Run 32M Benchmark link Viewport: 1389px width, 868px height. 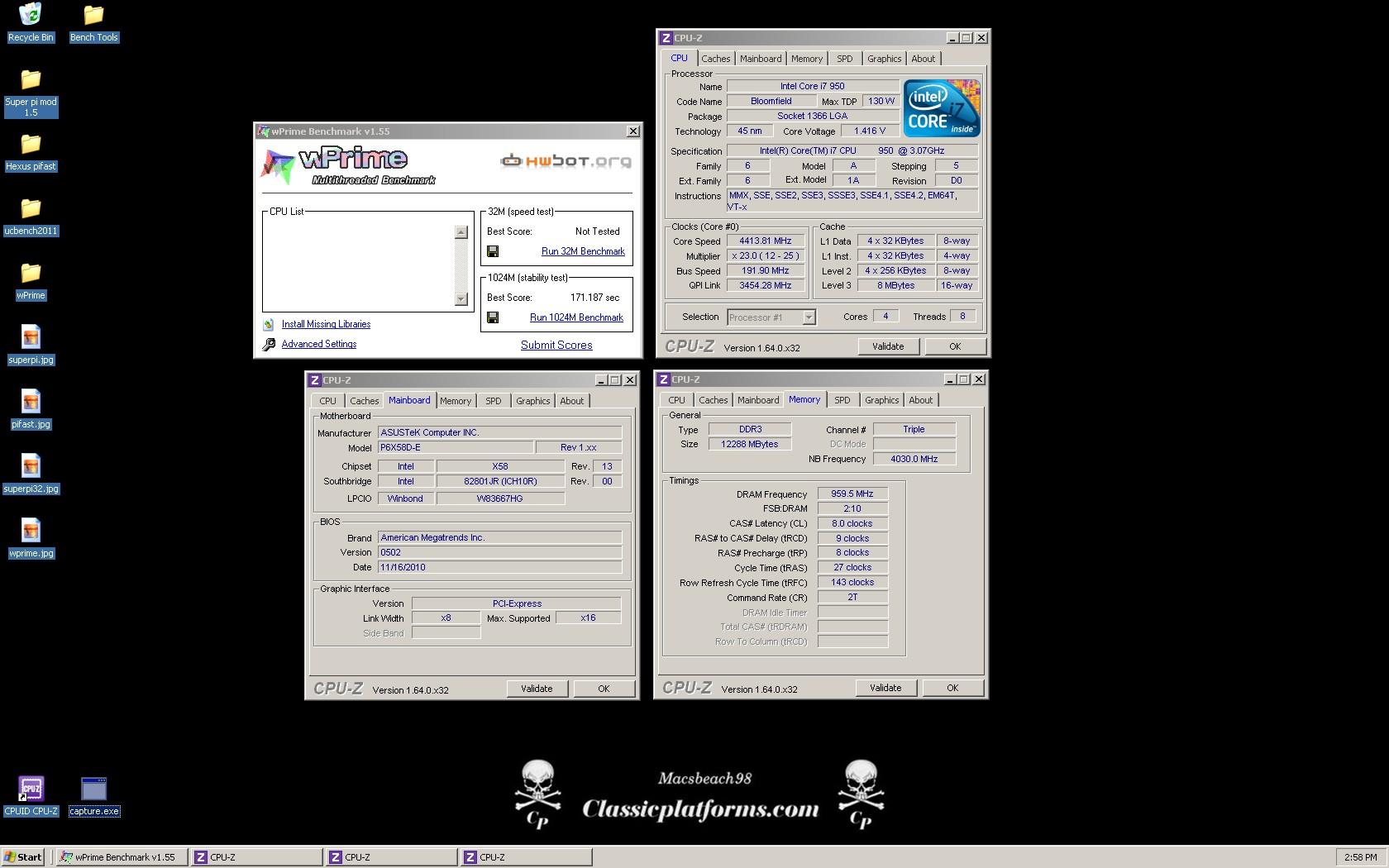(x=583, y=251)
